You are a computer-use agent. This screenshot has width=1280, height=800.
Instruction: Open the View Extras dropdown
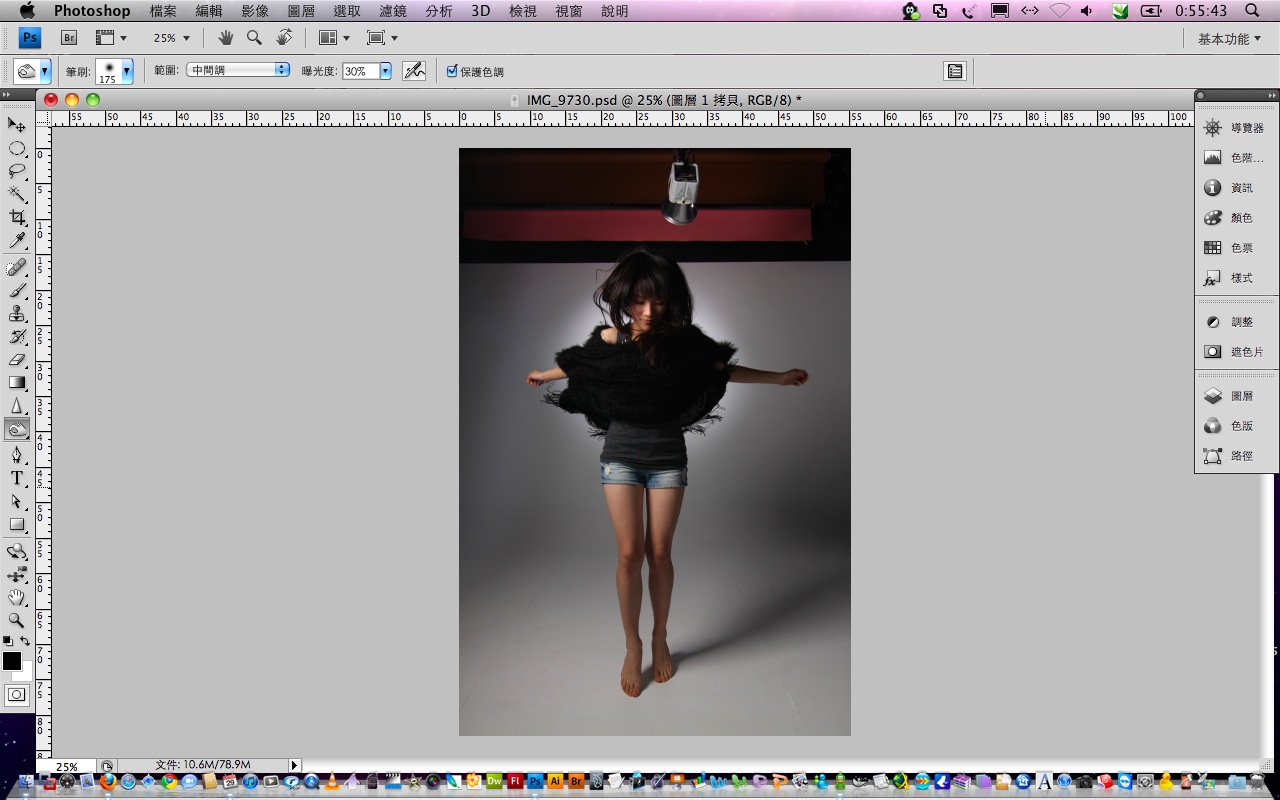(110, 38)
